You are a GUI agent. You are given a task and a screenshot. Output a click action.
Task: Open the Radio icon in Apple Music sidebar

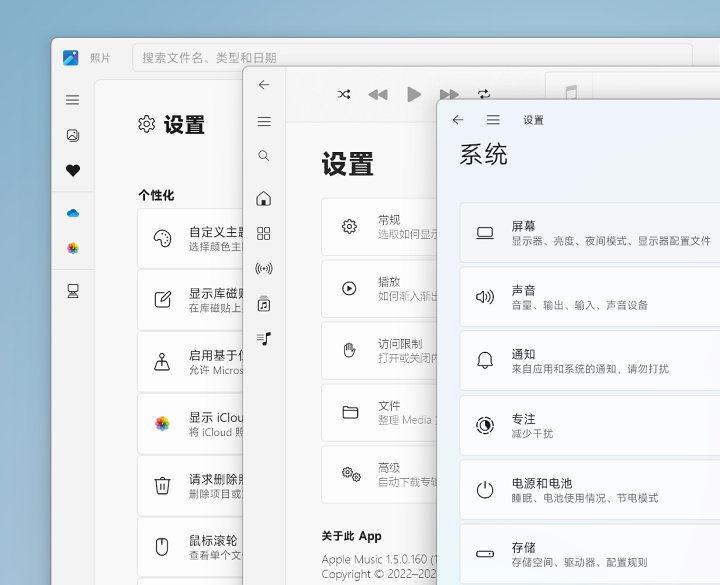tap(264, 268)
